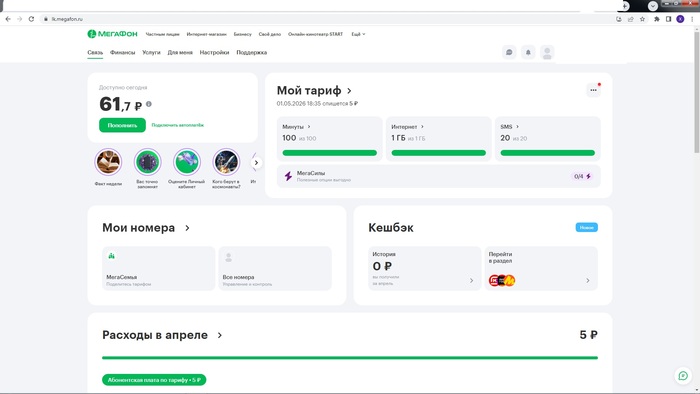Click the browser share page icon
This screenshot has width=700, height=394.
pyautogui.click(x=631, y=19)
